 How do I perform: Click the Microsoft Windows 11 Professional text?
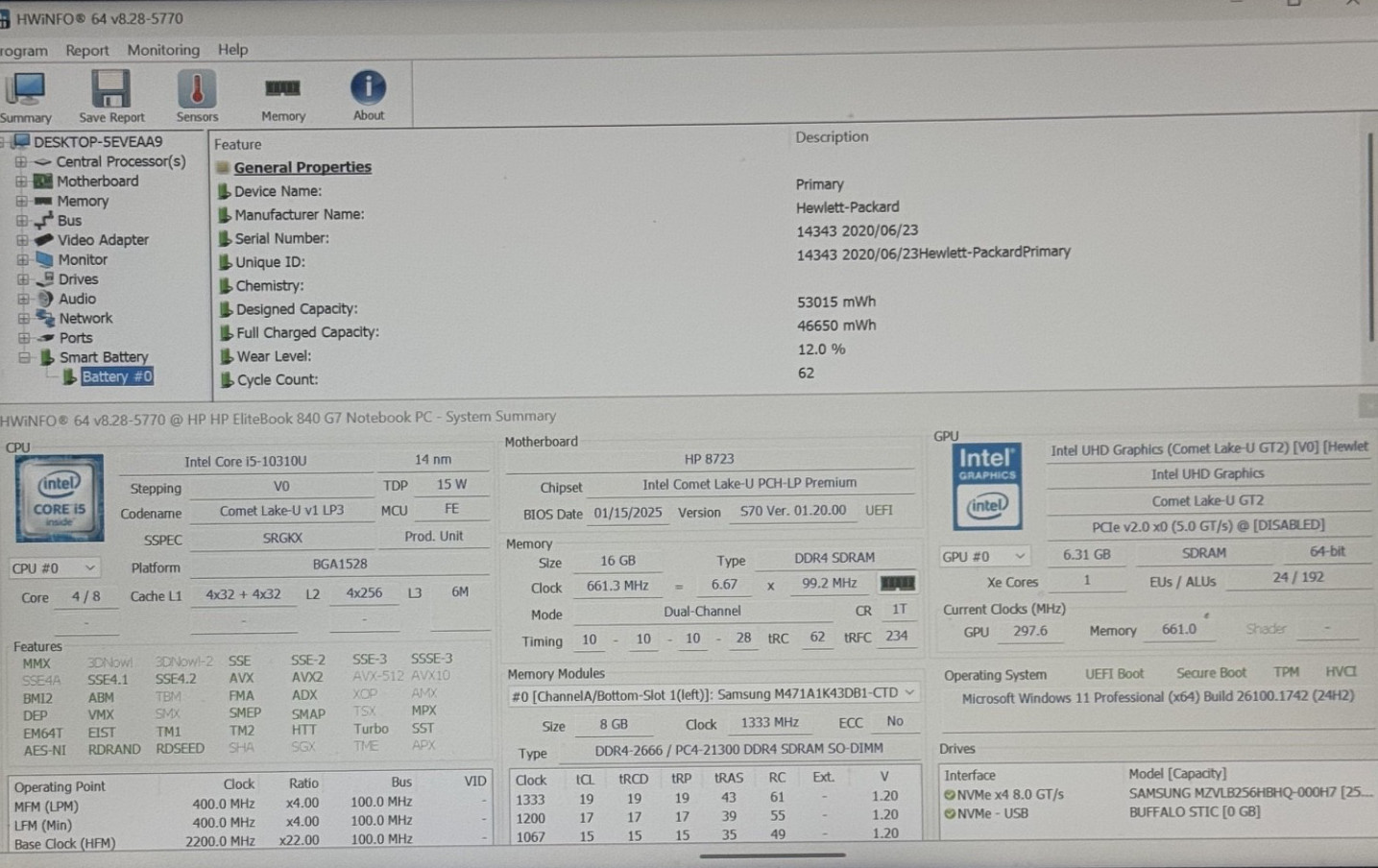pos(1158,697)
